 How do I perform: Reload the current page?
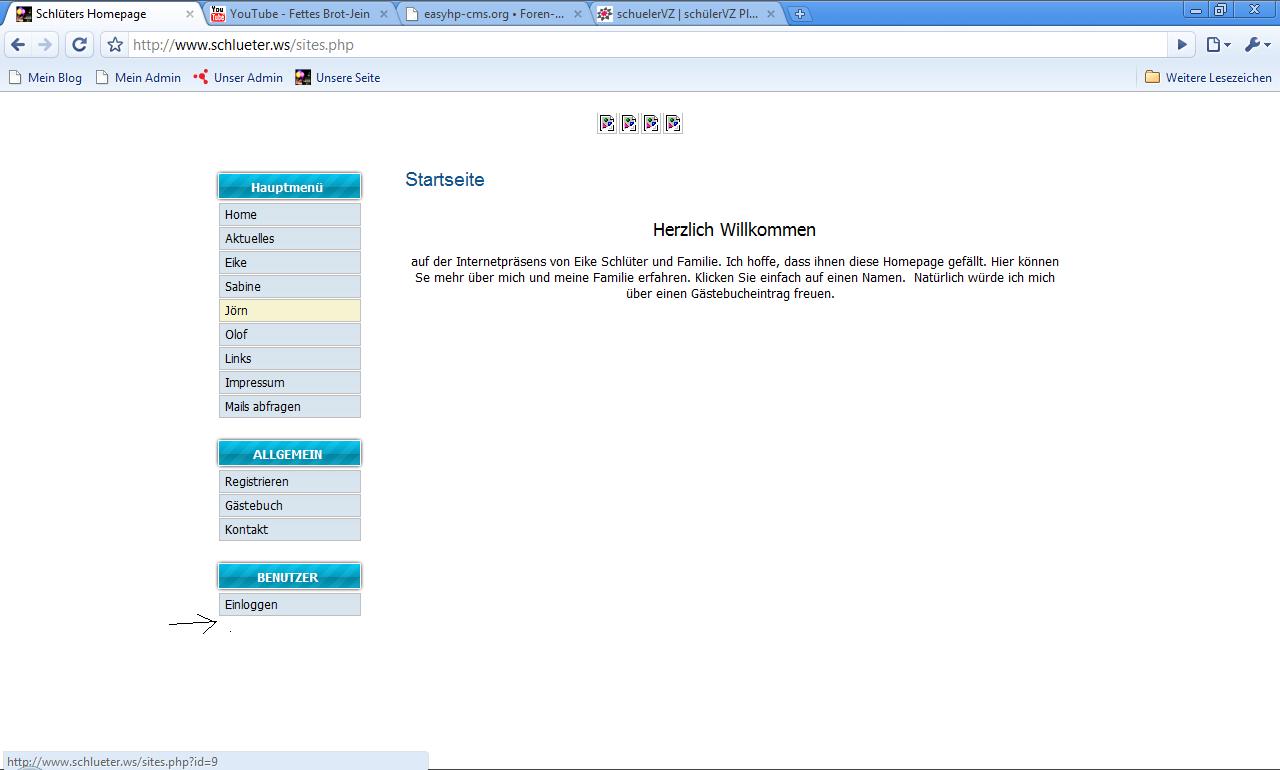(79, 45)
